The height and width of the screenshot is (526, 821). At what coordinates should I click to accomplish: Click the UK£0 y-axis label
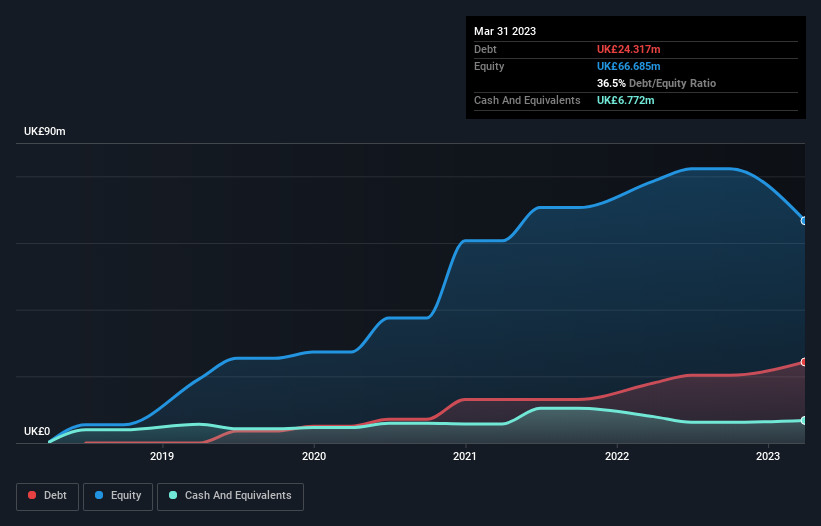click(37, 431)
